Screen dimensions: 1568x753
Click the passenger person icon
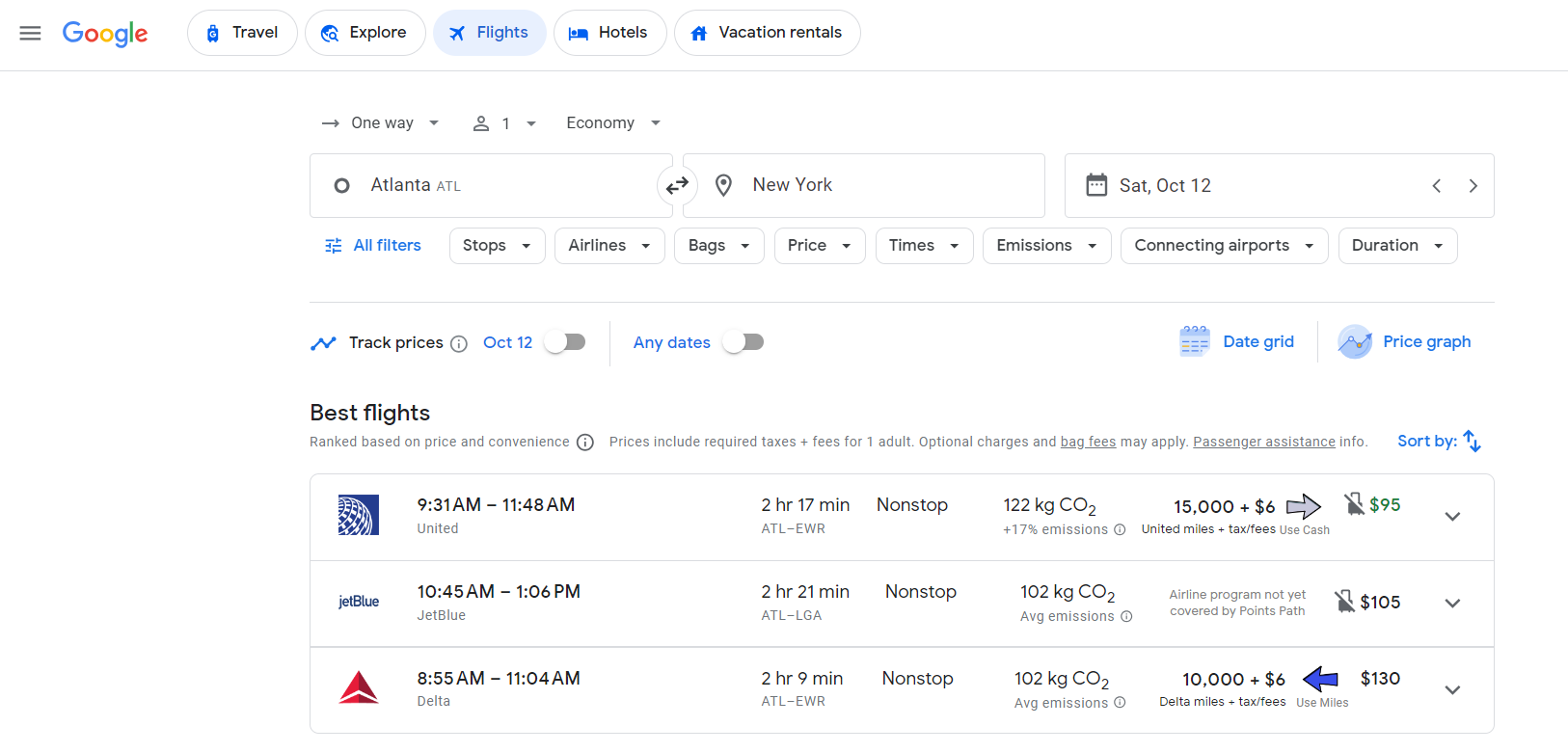[x=481, y=123]
